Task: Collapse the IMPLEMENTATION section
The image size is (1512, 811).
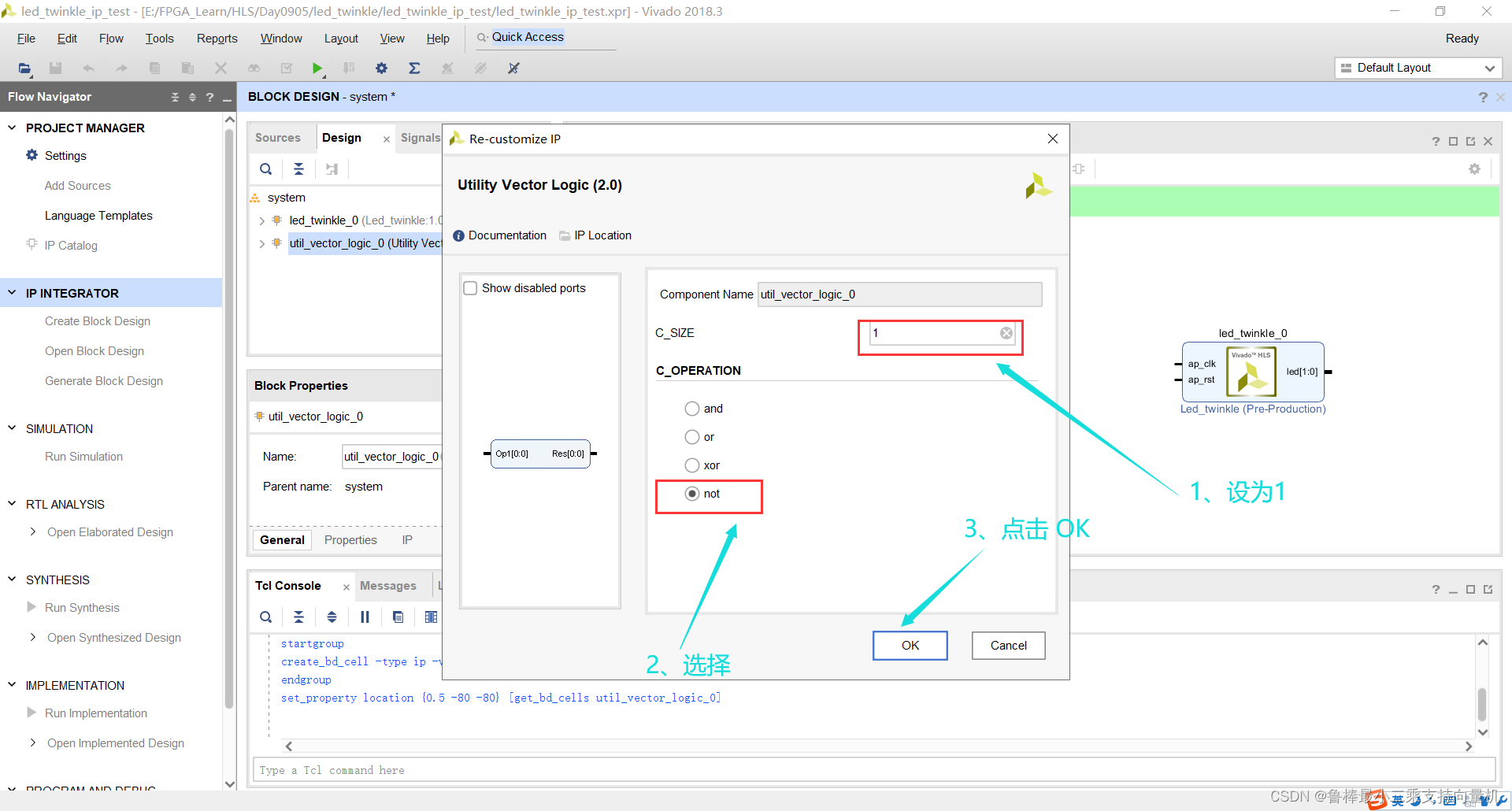Action: click(12, 685)
